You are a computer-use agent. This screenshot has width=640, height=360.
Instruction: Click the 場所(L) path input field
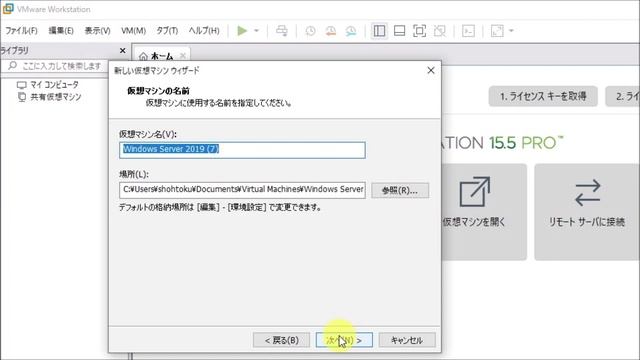pyautogui.click(x=242, y=190)
